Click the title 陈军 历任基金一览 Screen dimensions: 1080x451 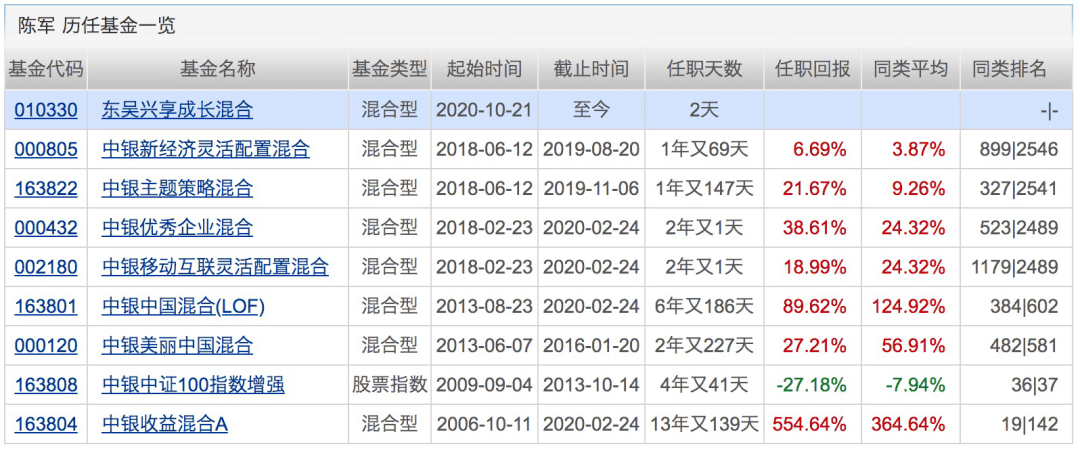pos(97,25)
